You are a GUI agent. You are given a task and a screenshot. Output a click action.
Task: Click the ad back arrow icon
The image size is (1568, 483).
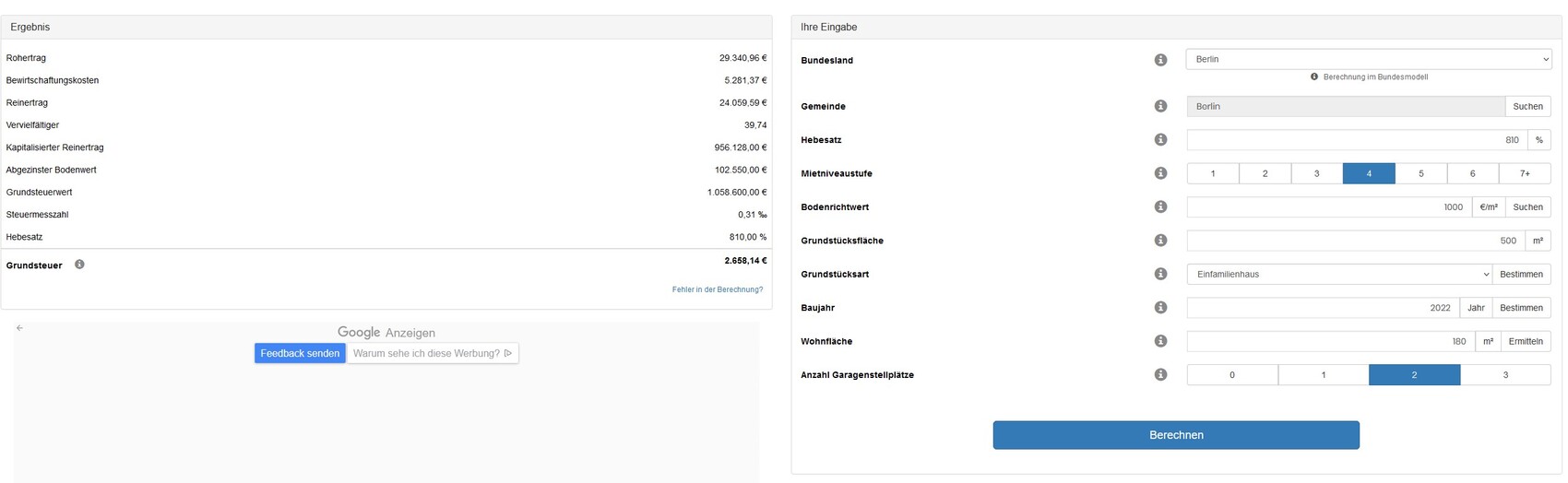point(19,328)
